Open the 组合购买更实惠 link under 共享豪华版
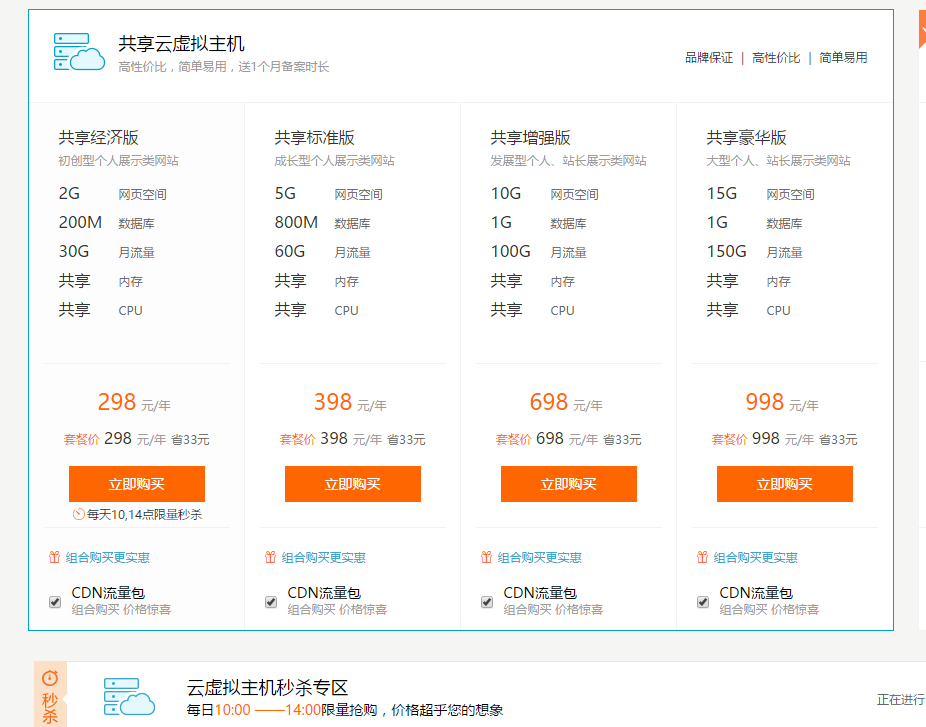The width and height of the screenshot is (926, 727). (x=756, y=558)
